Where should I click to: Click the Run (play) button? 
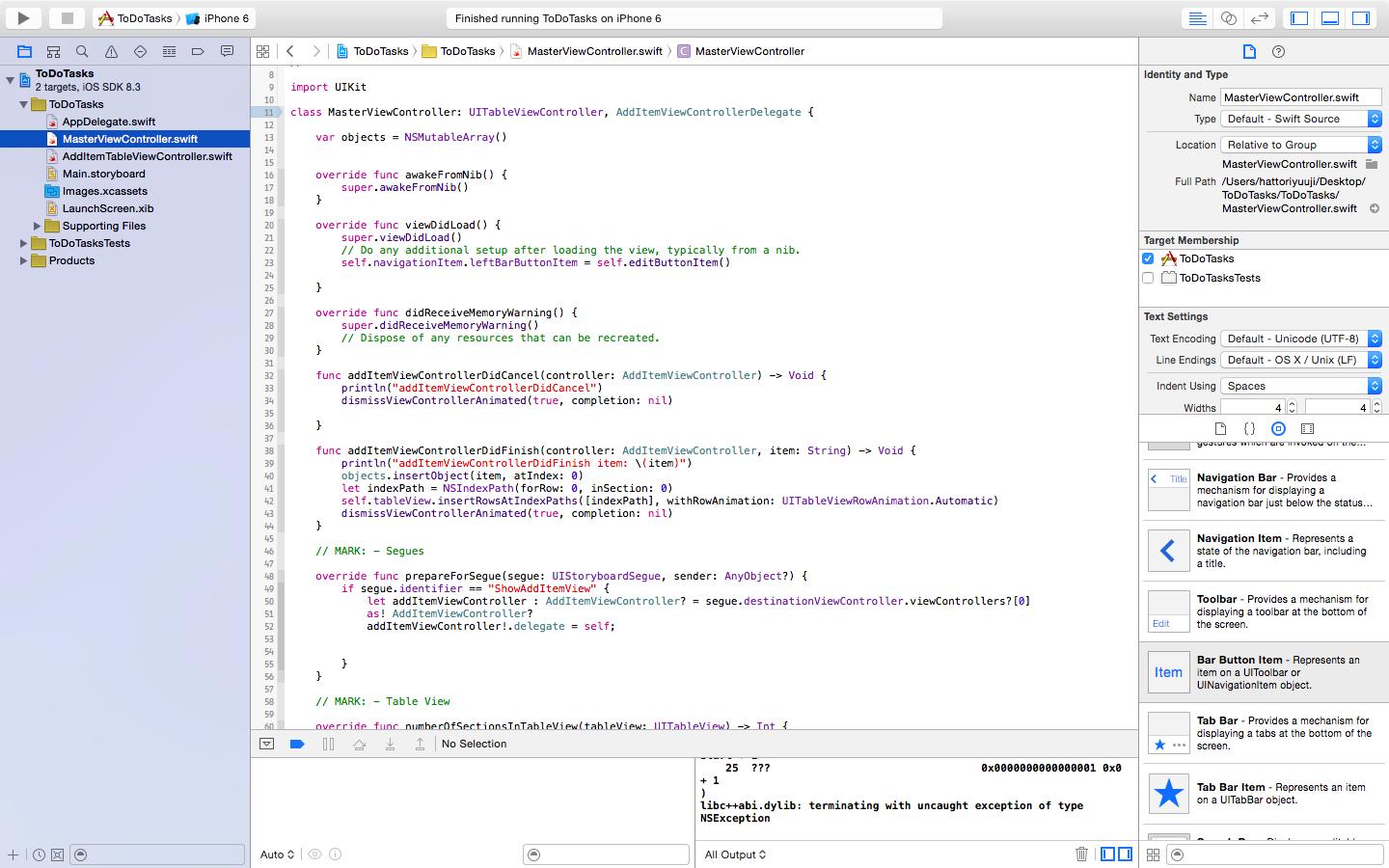point(23,17)
